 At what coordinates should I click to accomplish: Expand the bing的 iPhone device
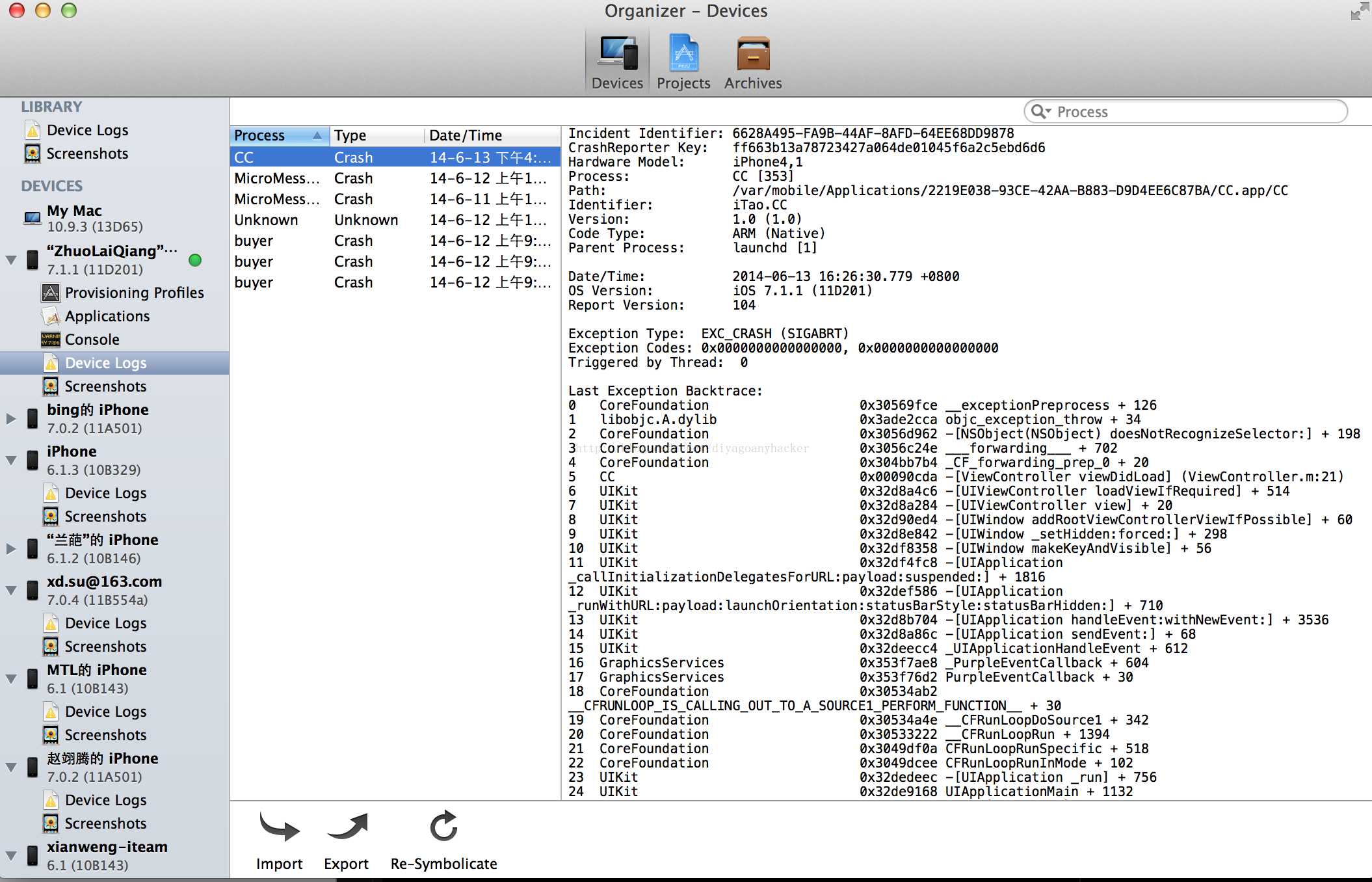coord(11,418)
